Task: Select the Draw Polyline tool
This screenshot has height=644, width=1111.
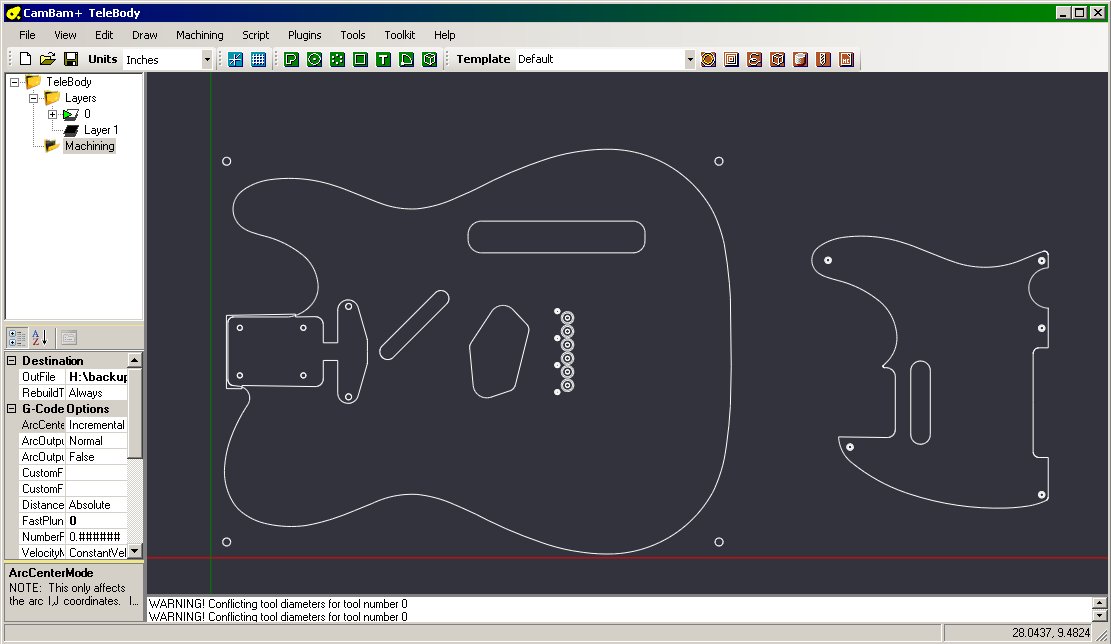Action: click(x=290, y=59)
